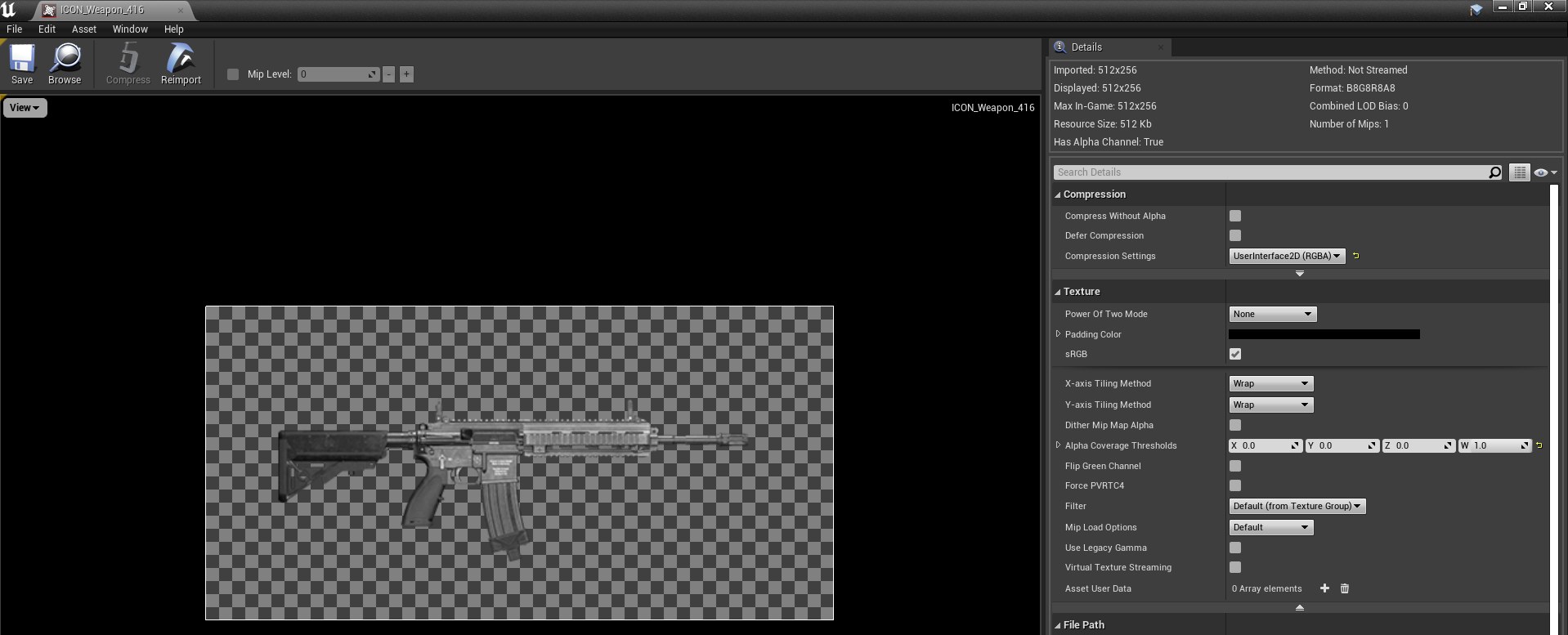Screen dimensions: 1568x635
Task: Click the Compress toolbar icon
Action: tap(128, 64)
